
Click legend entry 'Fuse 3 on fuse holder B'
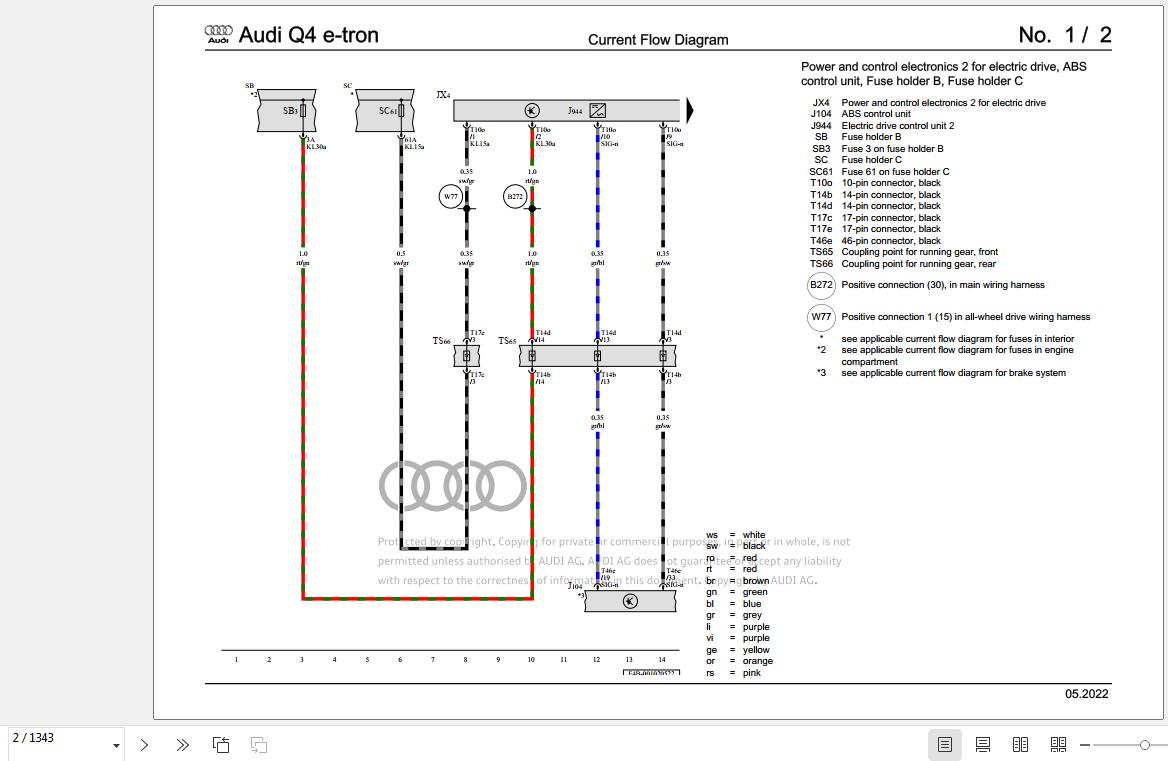(892, 149)
